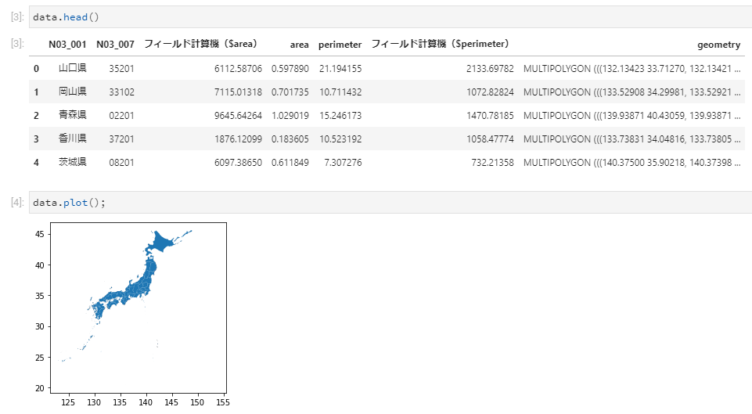Click the フィールド計算機 ($perimeter) column header
Viewport: 752px width, 414px height.
(x=440, y=44)
